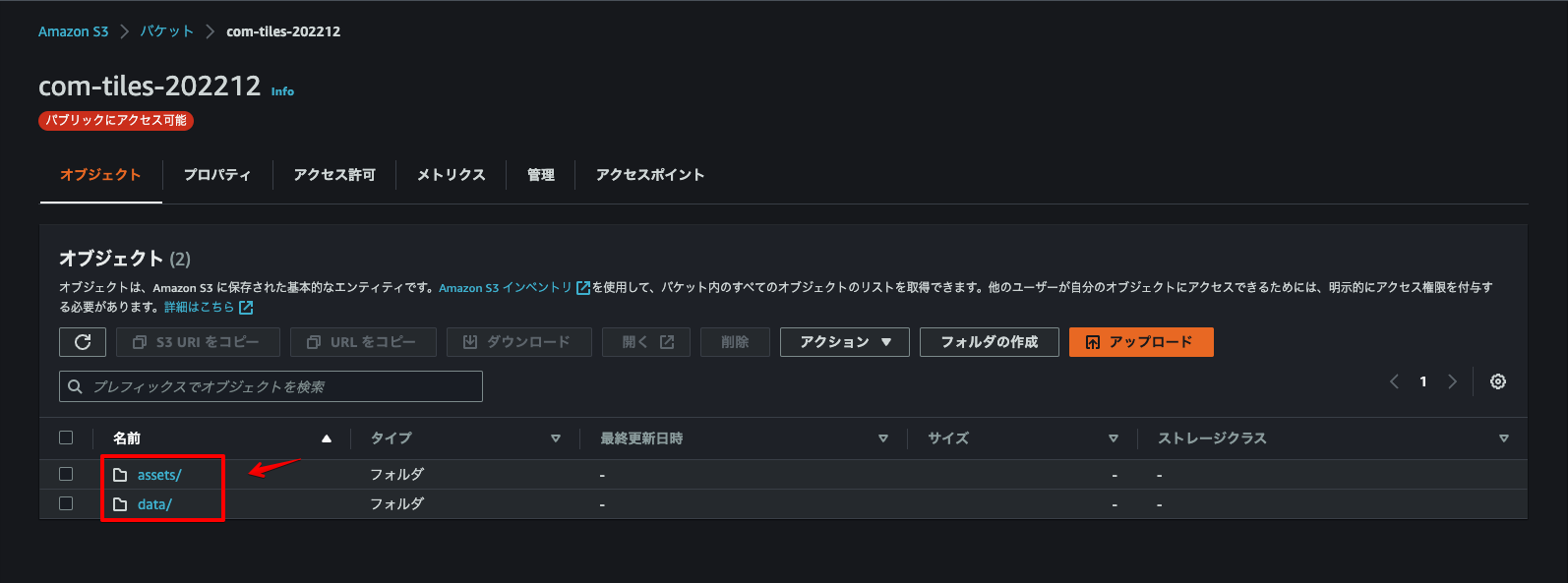Open the assets/ folder link
This screenshot has height=583, width=1568.
(159, 475)
